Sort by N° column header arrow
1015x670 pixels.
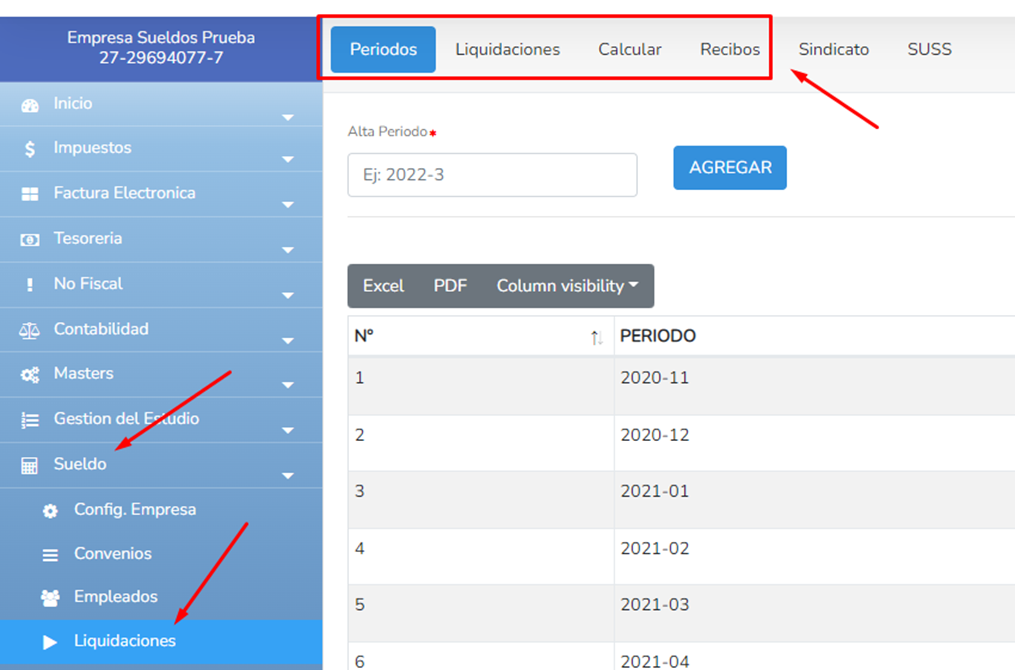[596, 338]
